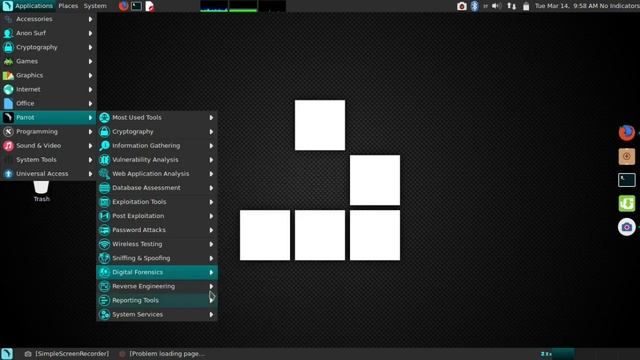Click the Universal Access icon
This screenshot has width=640, height=360.
coord(8,174)
